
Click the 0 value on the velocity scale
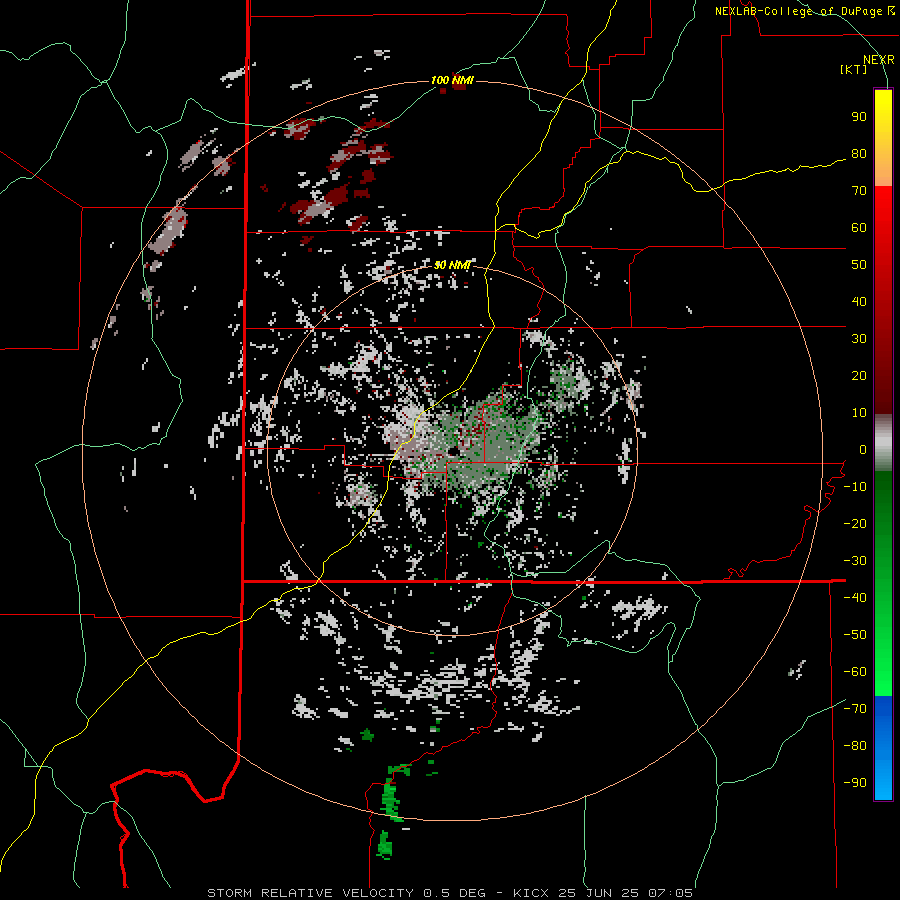click(863, 450)
